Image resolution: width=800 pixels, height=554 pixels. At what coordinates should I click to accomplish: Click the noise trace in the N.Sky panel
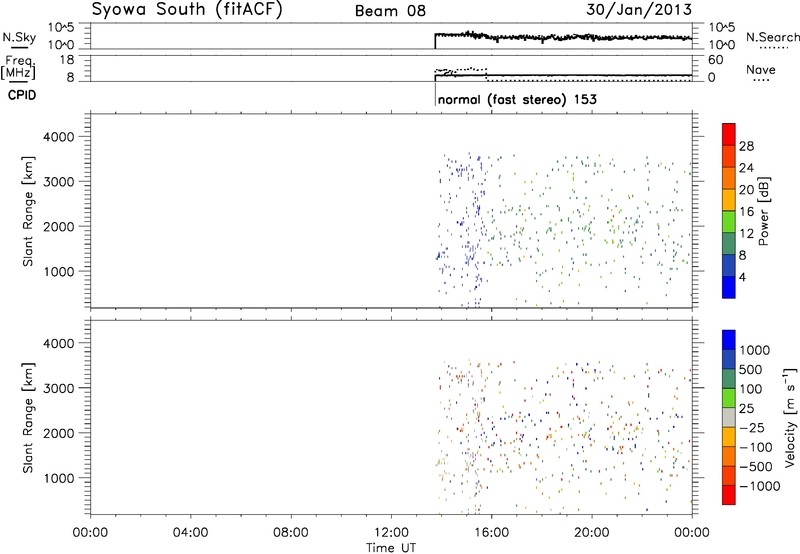[x=563, y=37]
